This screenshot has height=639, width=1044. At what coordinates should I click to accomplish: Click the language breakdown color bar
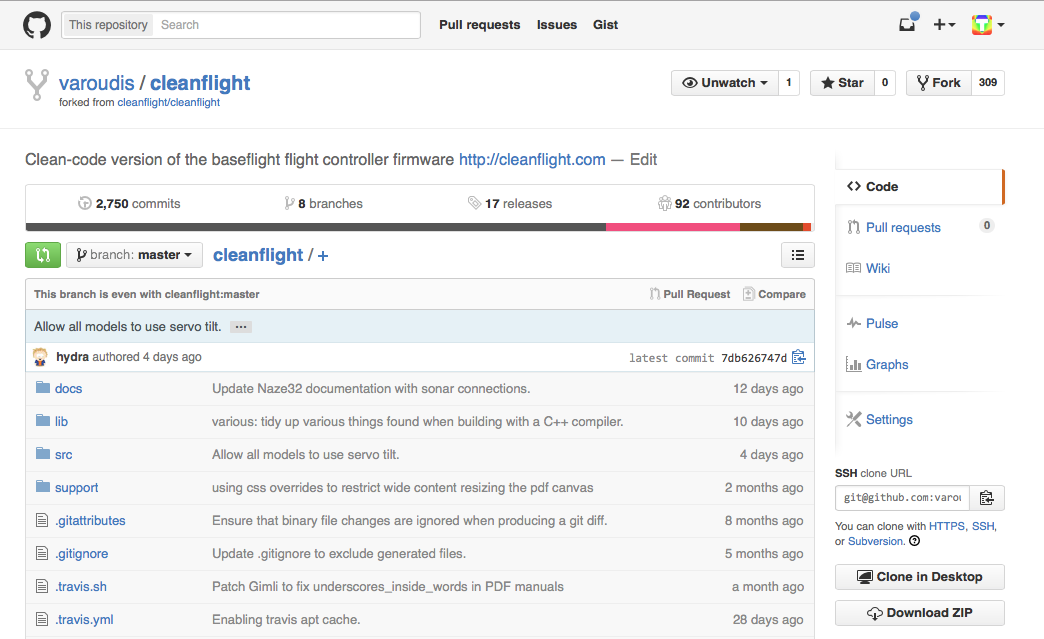tap(418, 227)
